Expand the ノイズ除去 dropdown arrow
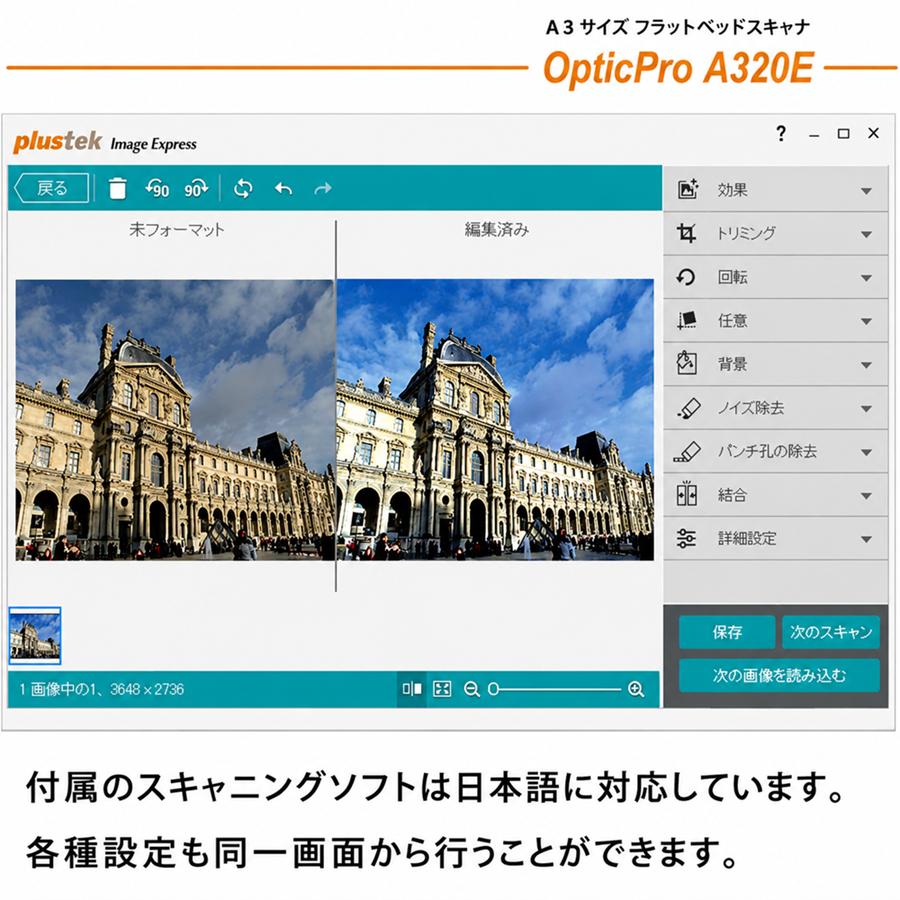Viewport: 900px width, 900px height. (x=866, y=409)
